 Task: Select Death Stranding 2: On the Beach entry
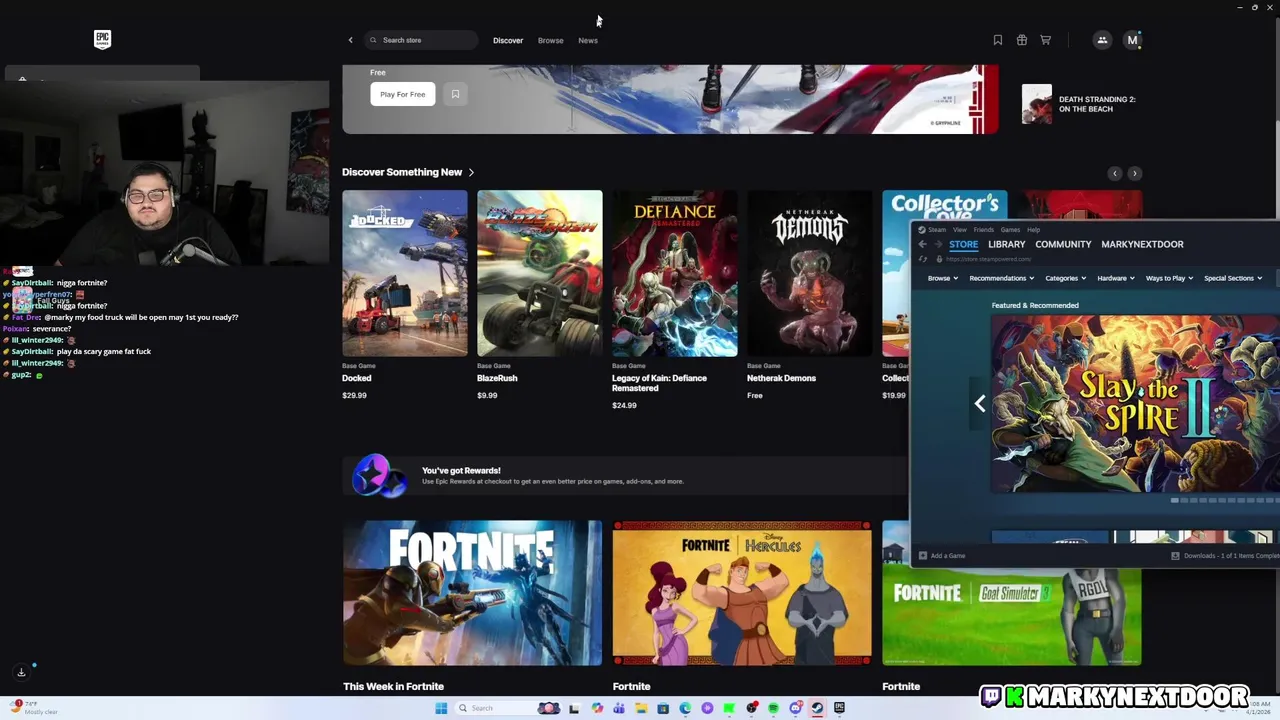1080,104
